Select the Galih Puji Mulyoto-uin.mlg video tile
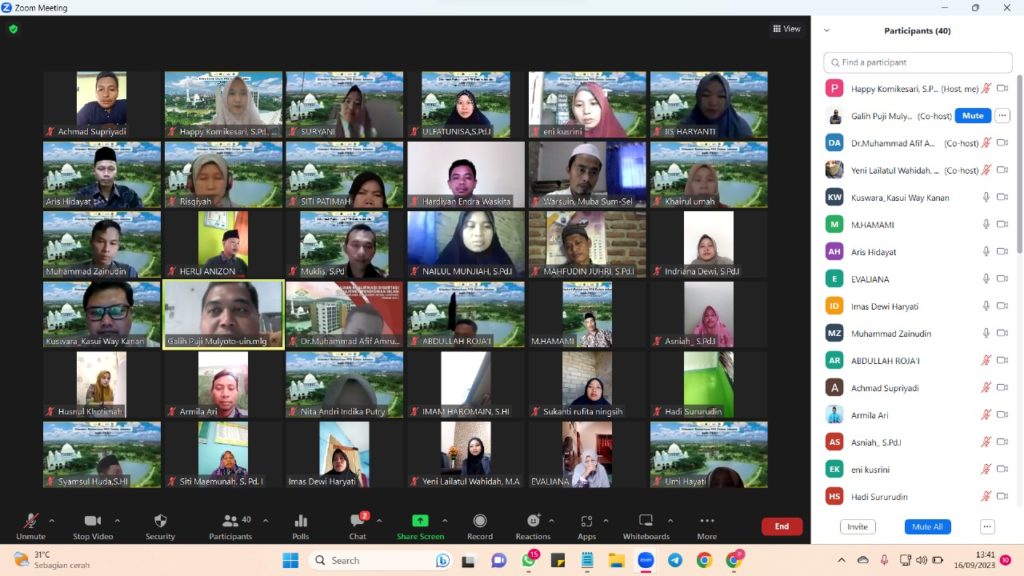1024x576 pixels. point(223,315)
